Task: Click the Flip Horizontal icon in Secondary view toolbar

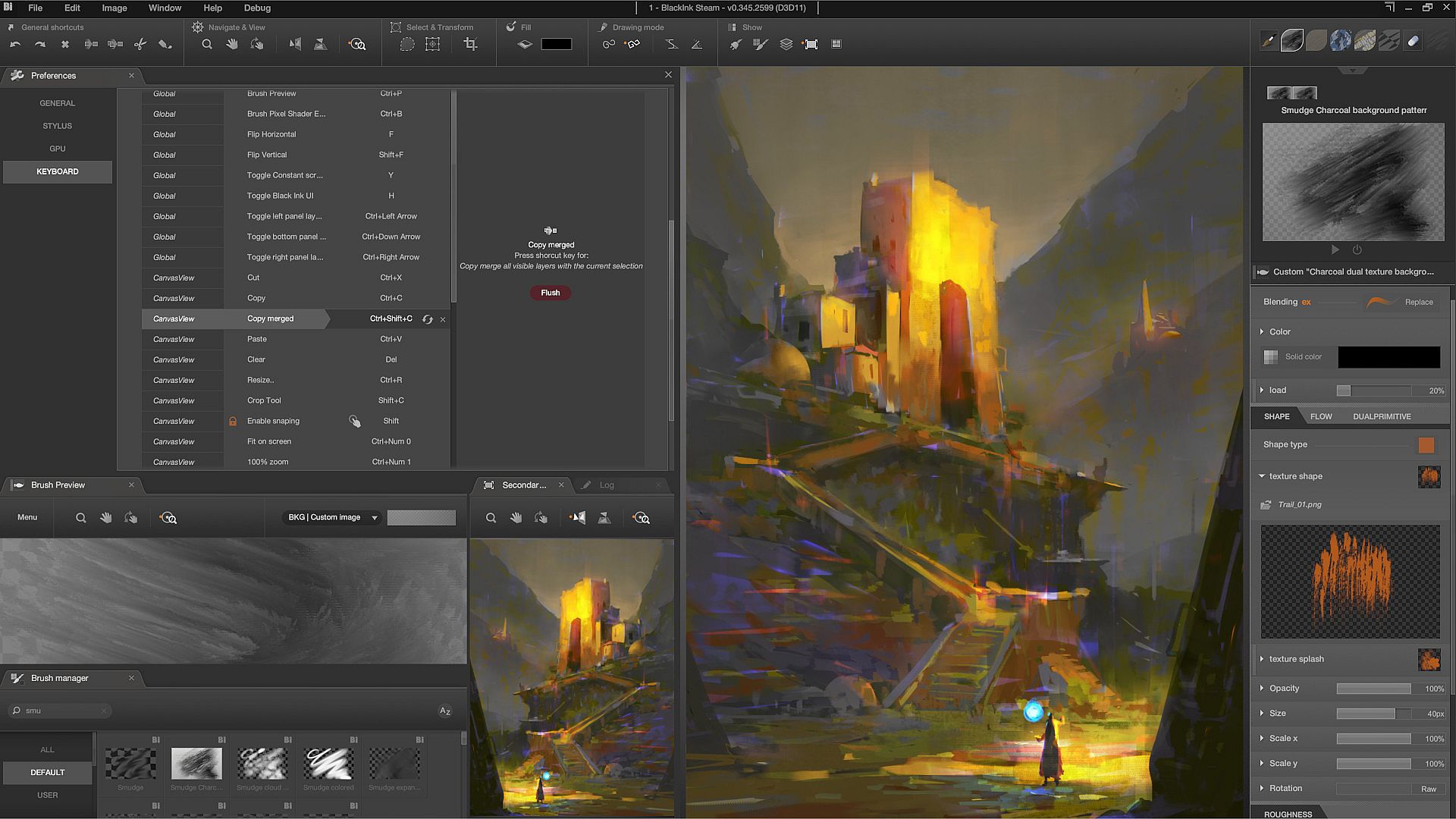Action: coord(579,518)
